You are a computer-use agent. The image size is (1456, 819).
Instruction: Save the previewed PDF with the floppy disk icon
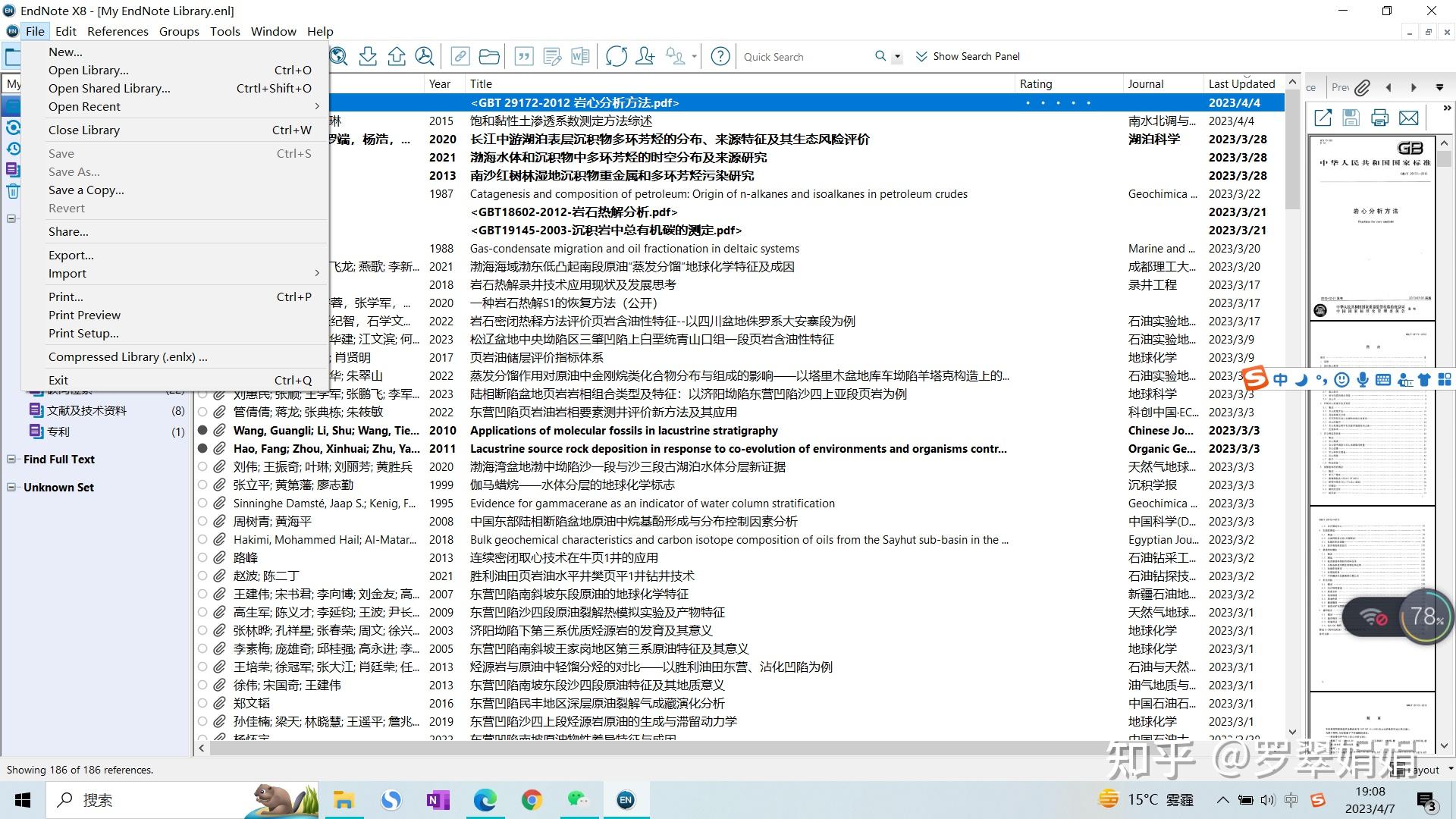click(x=1351, y=118)
